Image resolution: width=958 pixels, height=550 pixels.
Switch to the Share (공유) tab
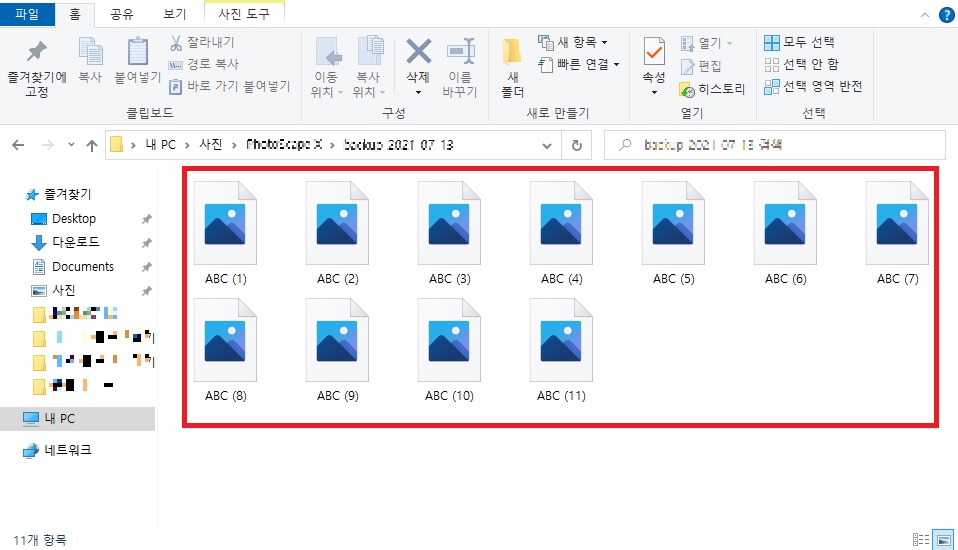[x=122, y=14]
